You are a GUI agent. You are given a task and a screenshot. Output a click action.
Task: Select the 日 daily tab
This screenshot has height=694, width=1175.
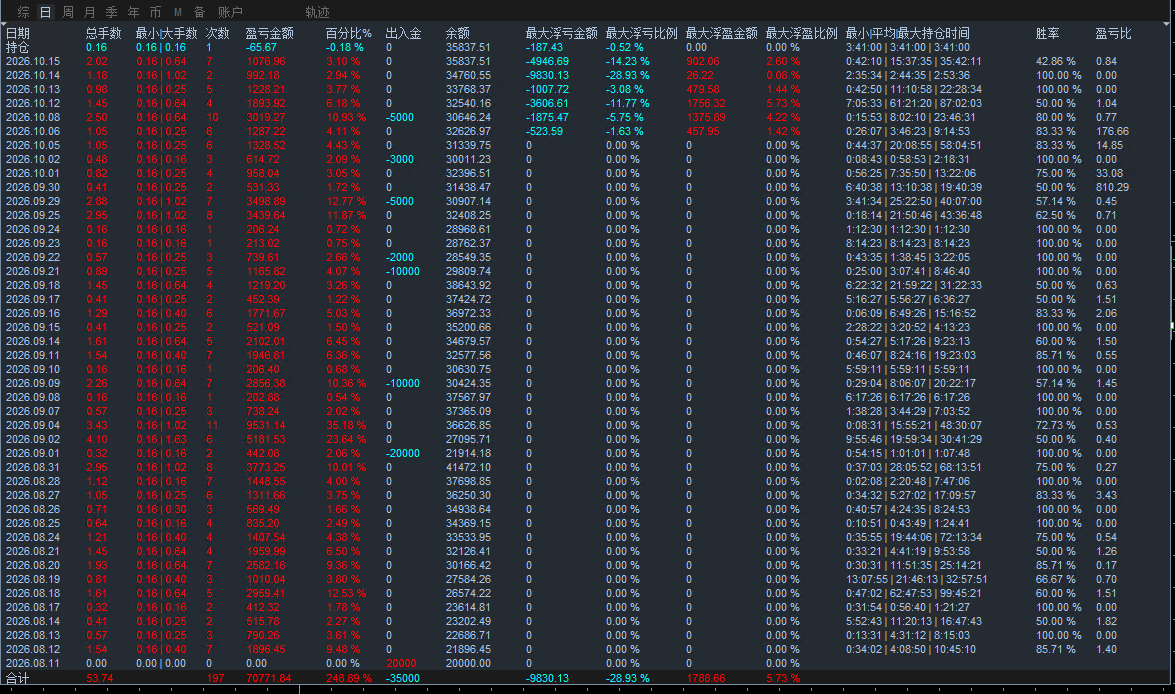46,12
